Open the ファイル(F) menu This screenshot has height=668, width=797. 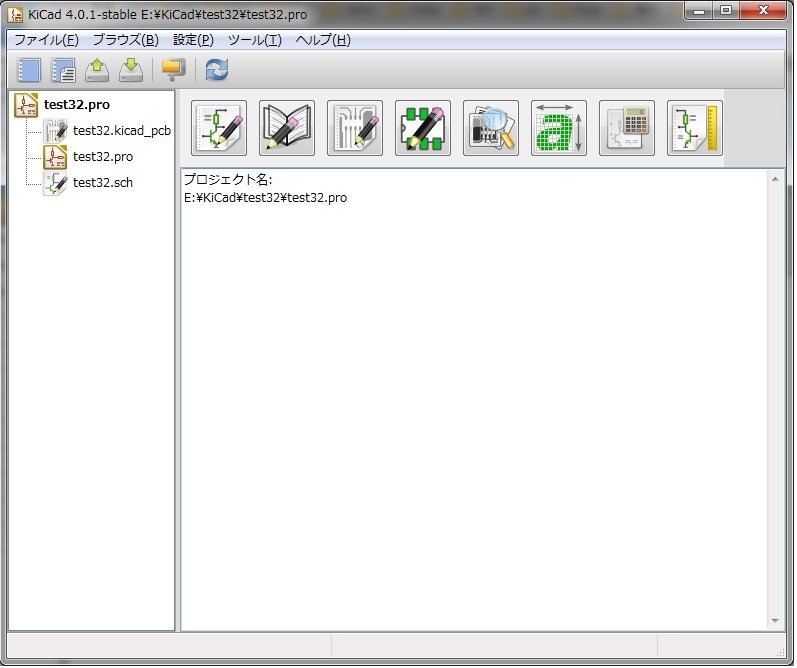coord(46,40)
